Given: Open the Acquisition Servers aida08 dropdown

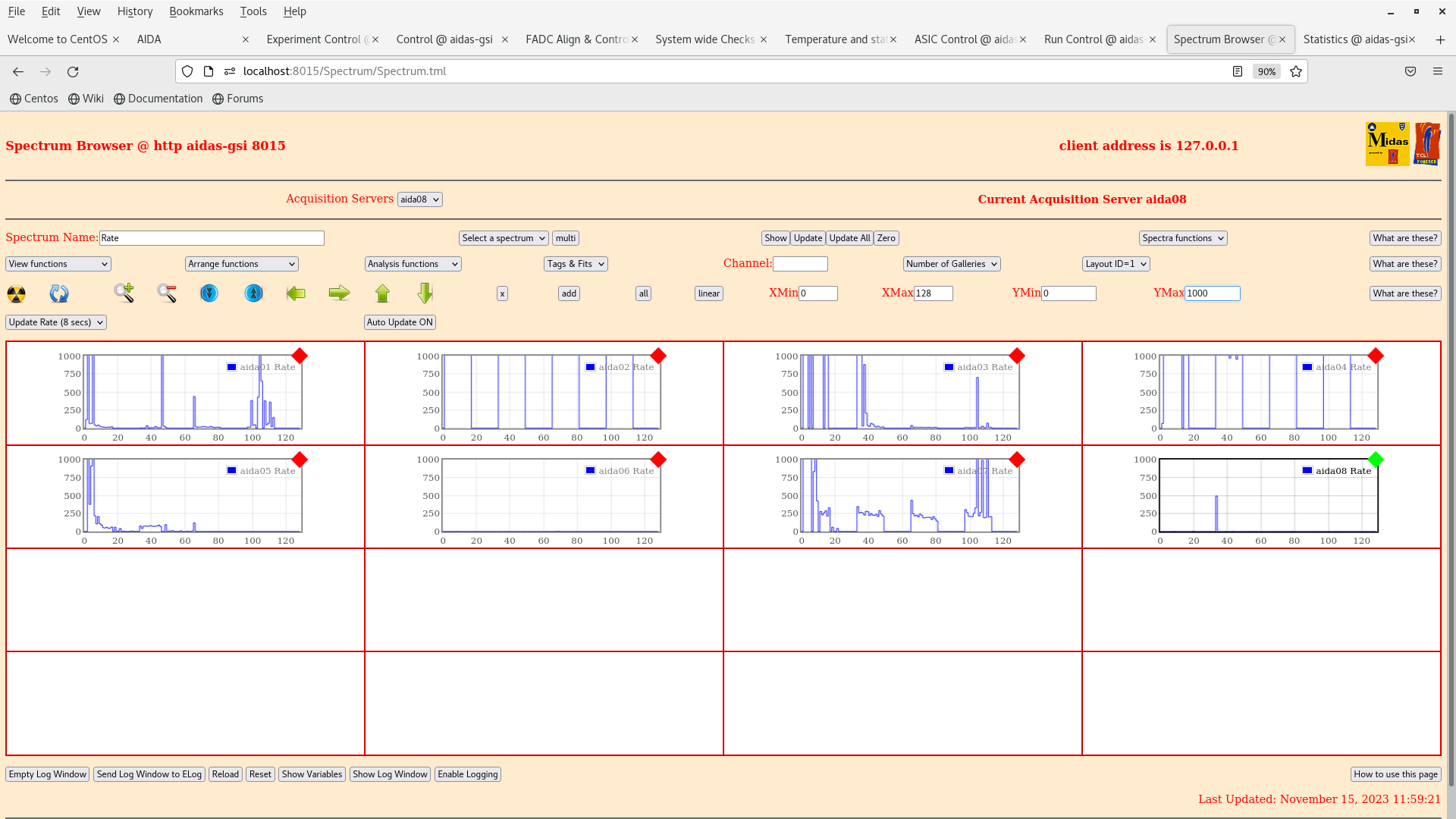Looking at the screenshot, I should [419, 199].
